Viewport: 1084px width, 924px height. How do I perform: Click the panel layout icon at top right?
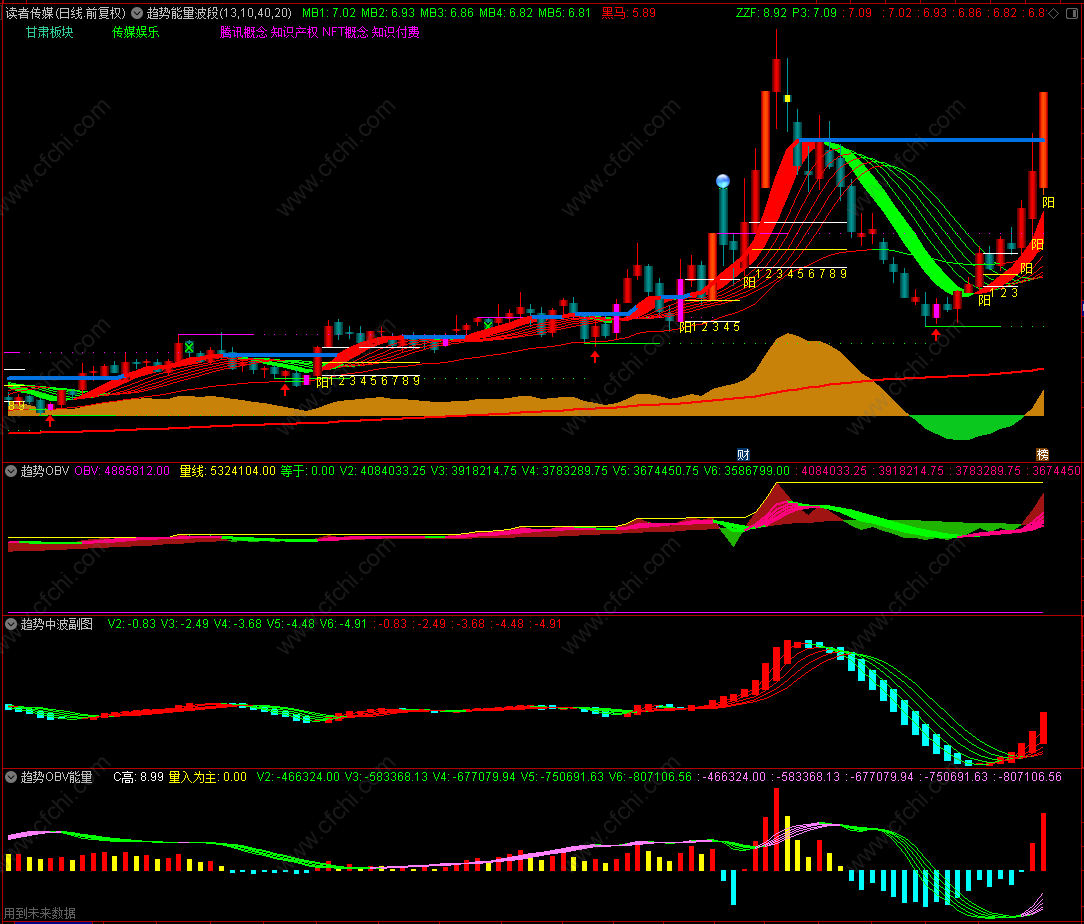(1072, 13)
